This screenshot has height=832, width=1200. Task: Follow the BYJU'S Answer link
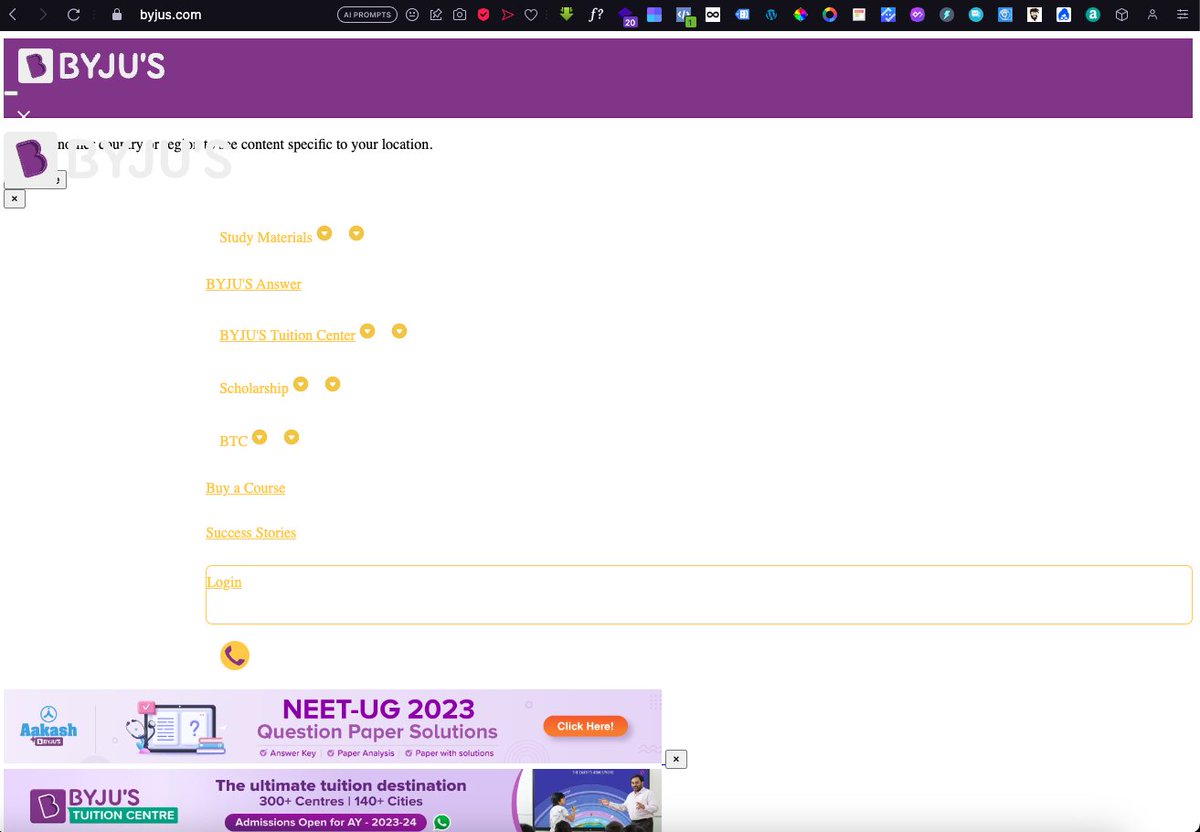[x=254, y=284]
